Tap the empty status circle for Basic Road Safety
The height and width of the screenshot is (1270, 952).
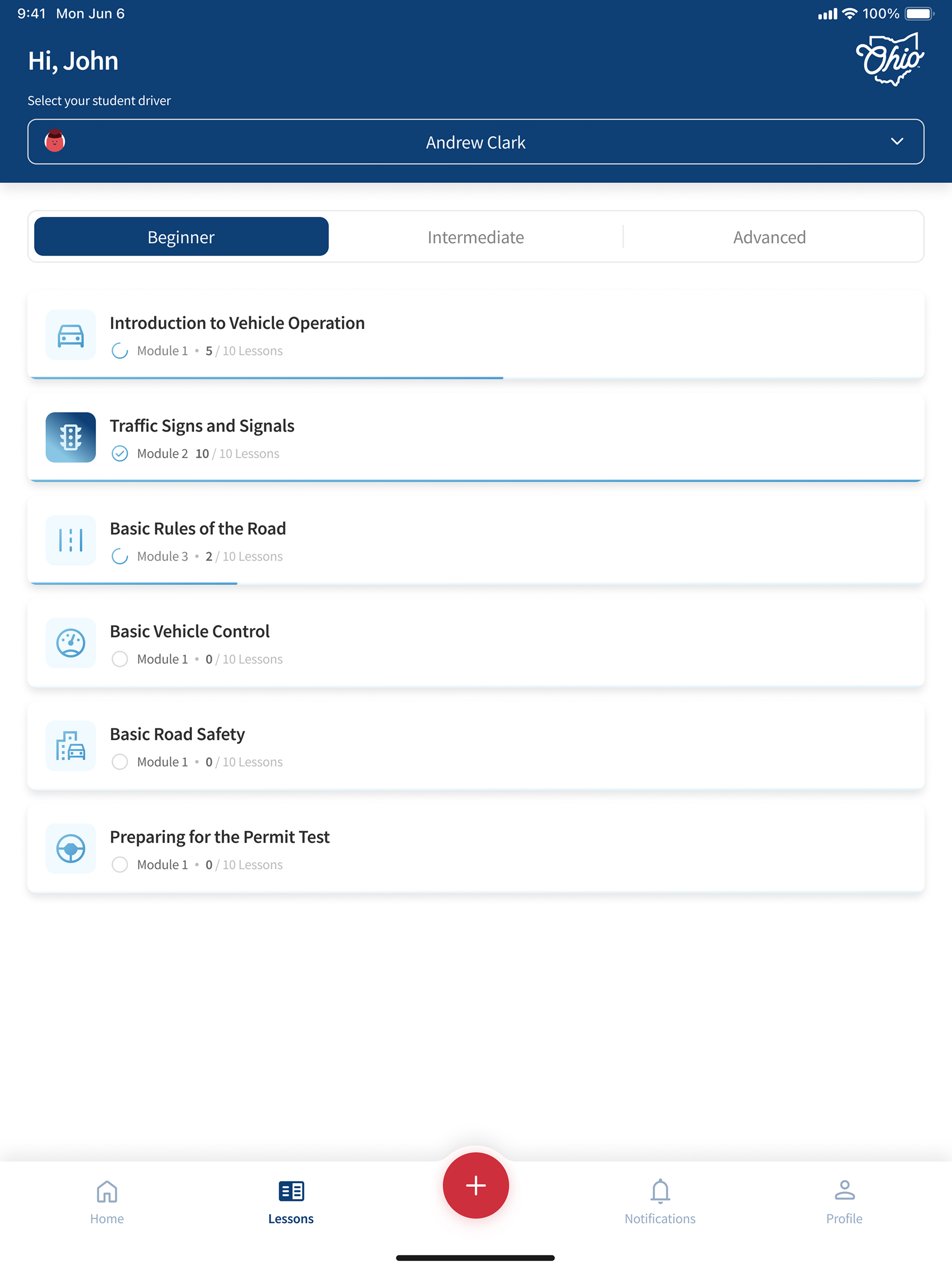[119, 762]
